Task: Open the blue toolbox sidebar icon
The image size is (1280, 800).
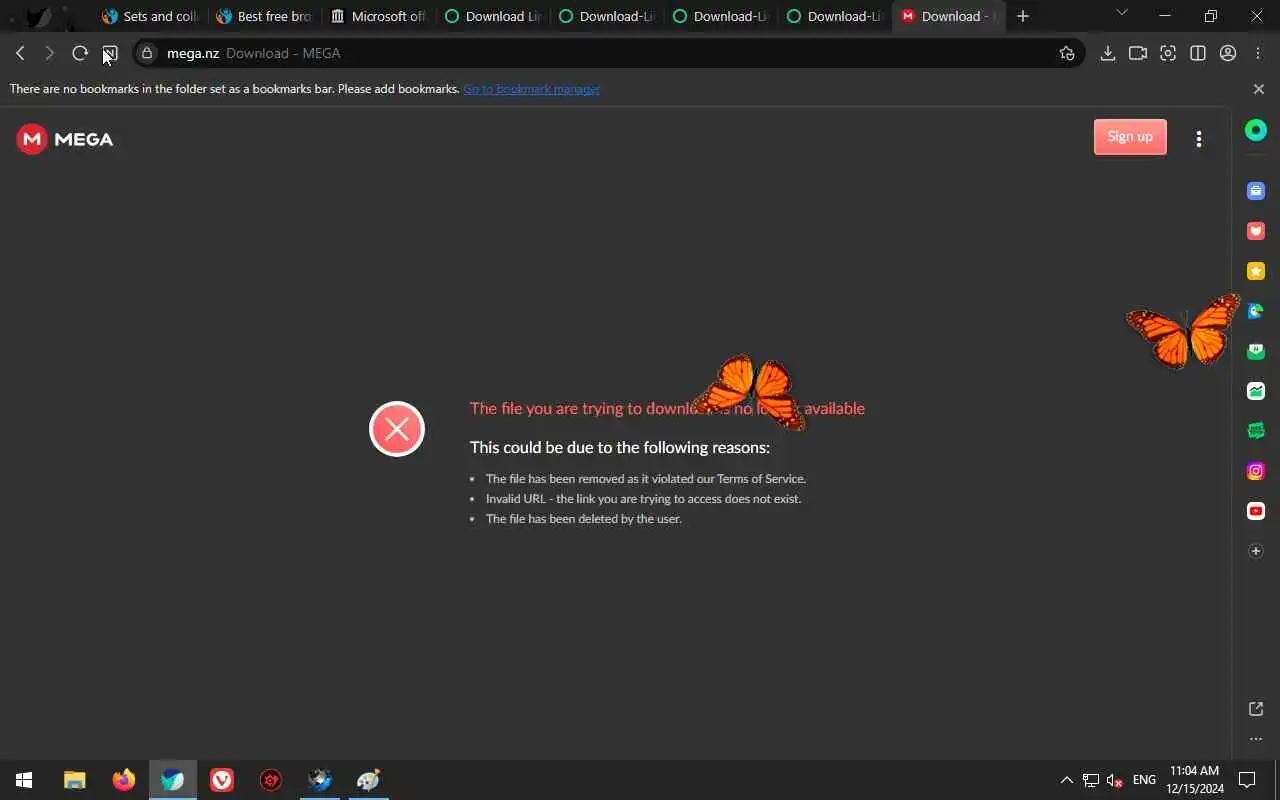Action: (1256, 191)
